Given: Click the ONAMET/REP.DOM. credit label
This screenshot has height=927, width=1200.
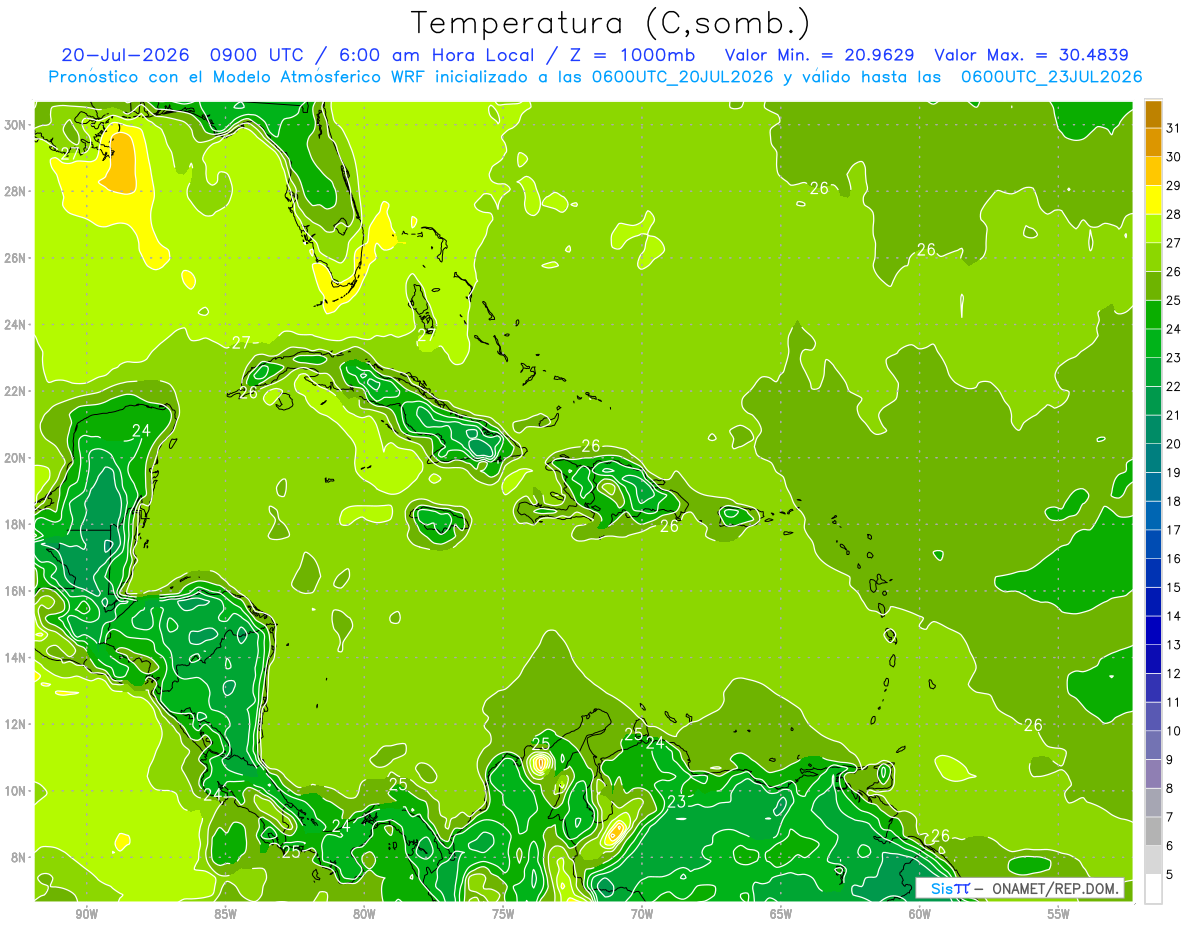Looking at the screenshot, I should (x=1055, y=888).
